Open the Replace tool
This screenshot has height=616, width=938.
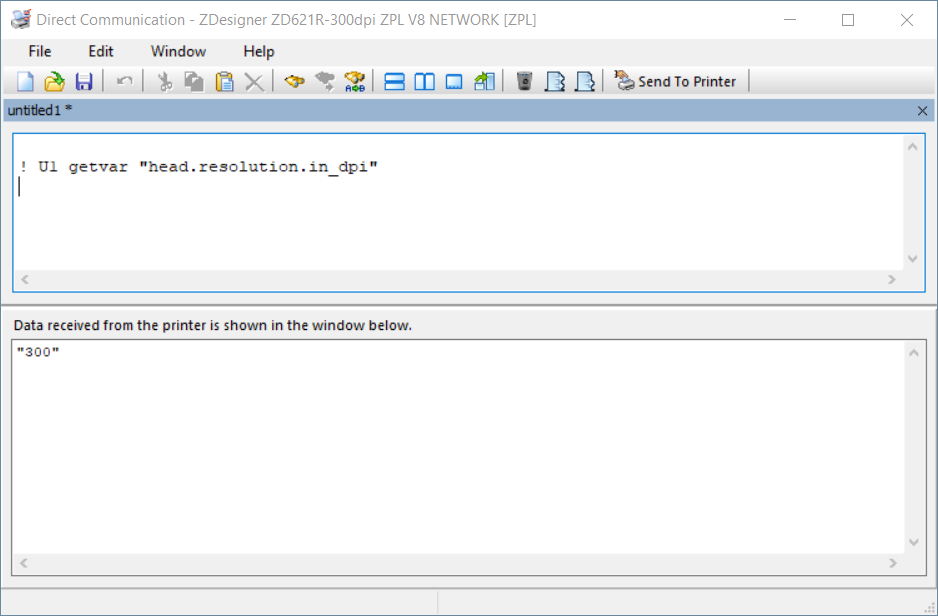click(x=352, y=81)
